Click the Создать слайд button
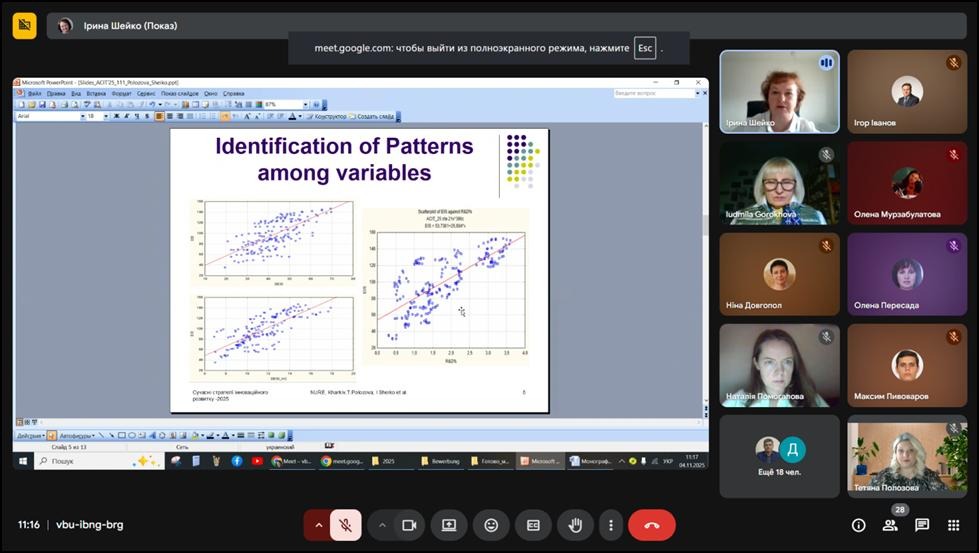Image resolution: width=979 pixels, height=553 pixels. point(372,117)
